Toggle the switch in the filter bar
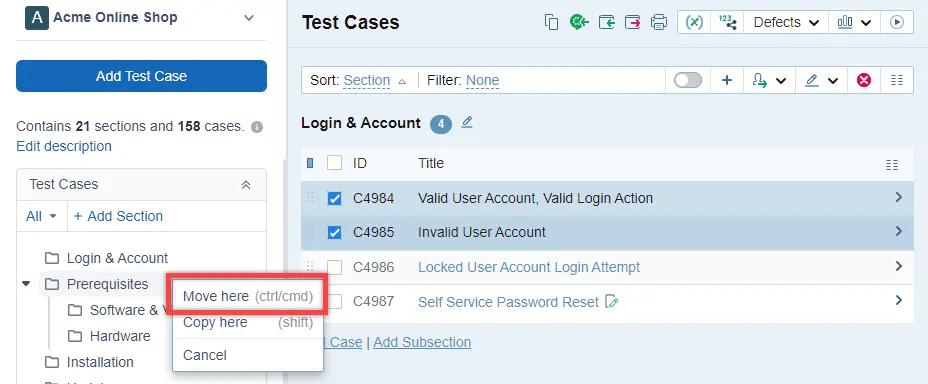This screenshot has height=384, width=928. (688, 80)
